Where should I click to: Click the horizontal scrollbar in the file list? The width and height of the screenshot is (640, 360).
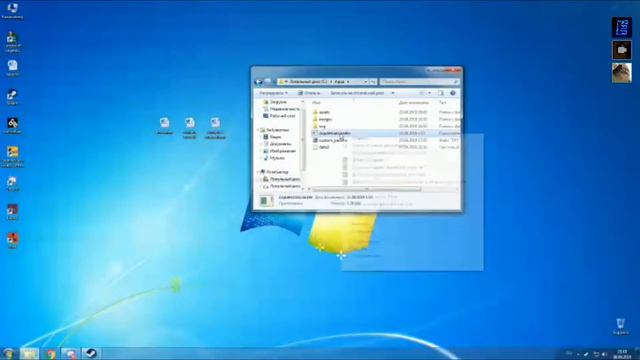[x=366, y=189]
